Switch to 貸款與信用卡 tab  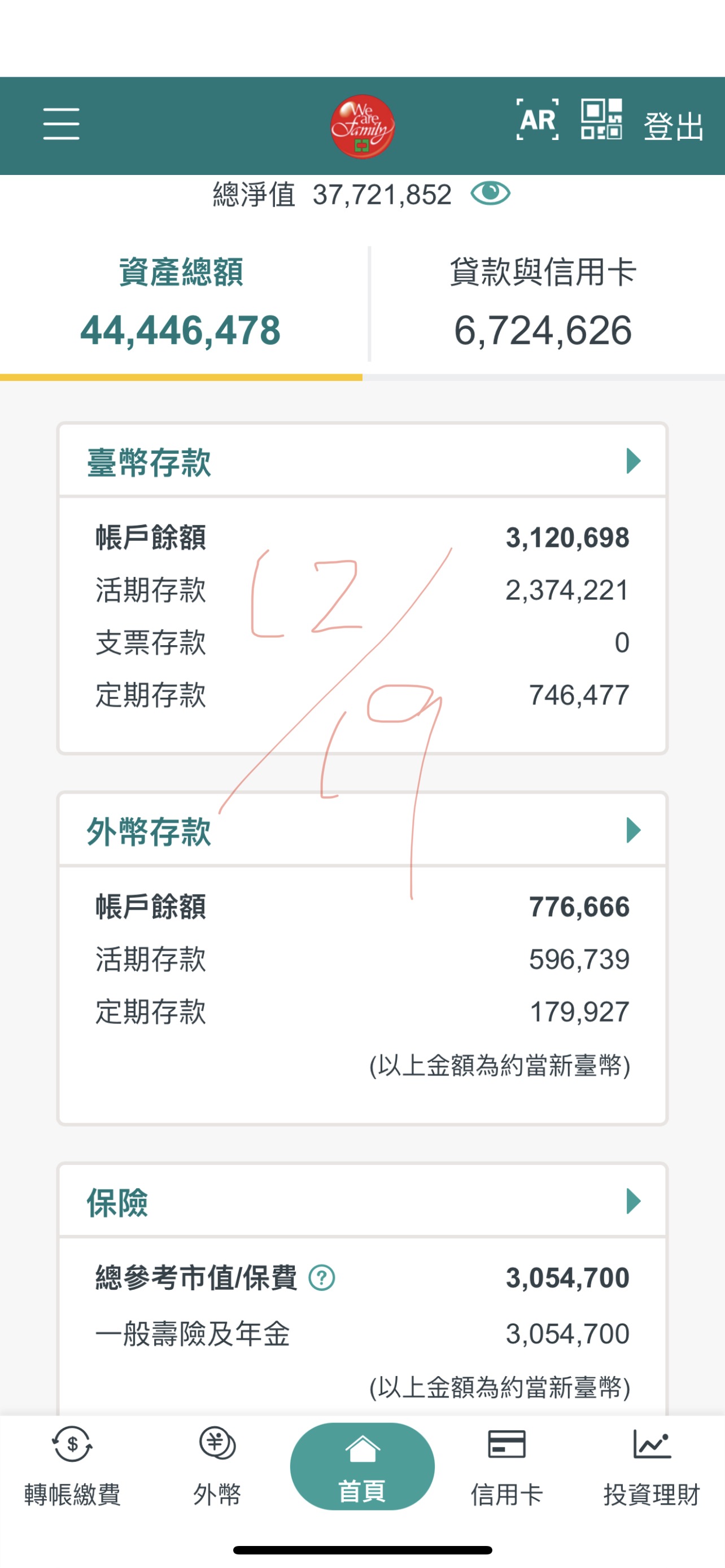point(543,303)
